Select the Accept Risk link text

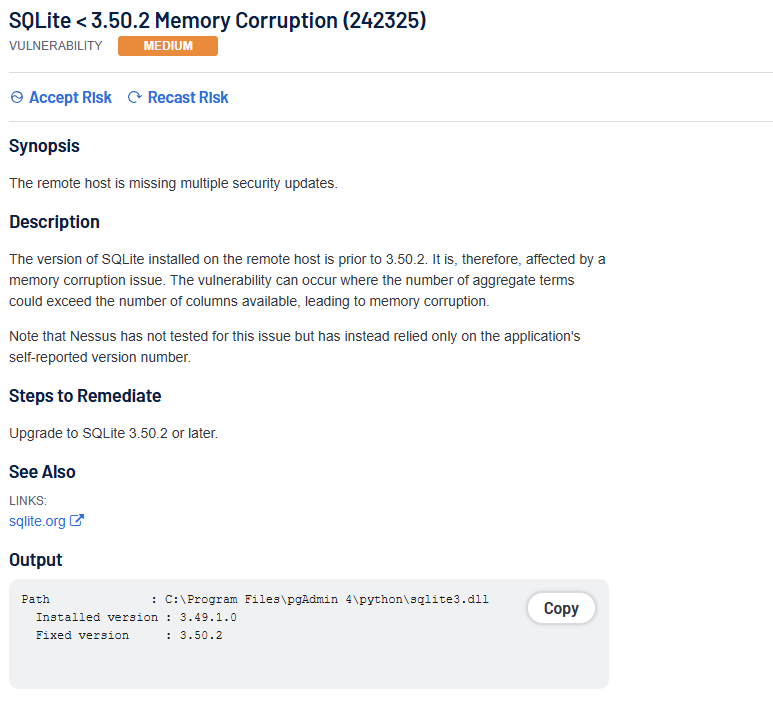pyautogui.click(x=70, y=98)
